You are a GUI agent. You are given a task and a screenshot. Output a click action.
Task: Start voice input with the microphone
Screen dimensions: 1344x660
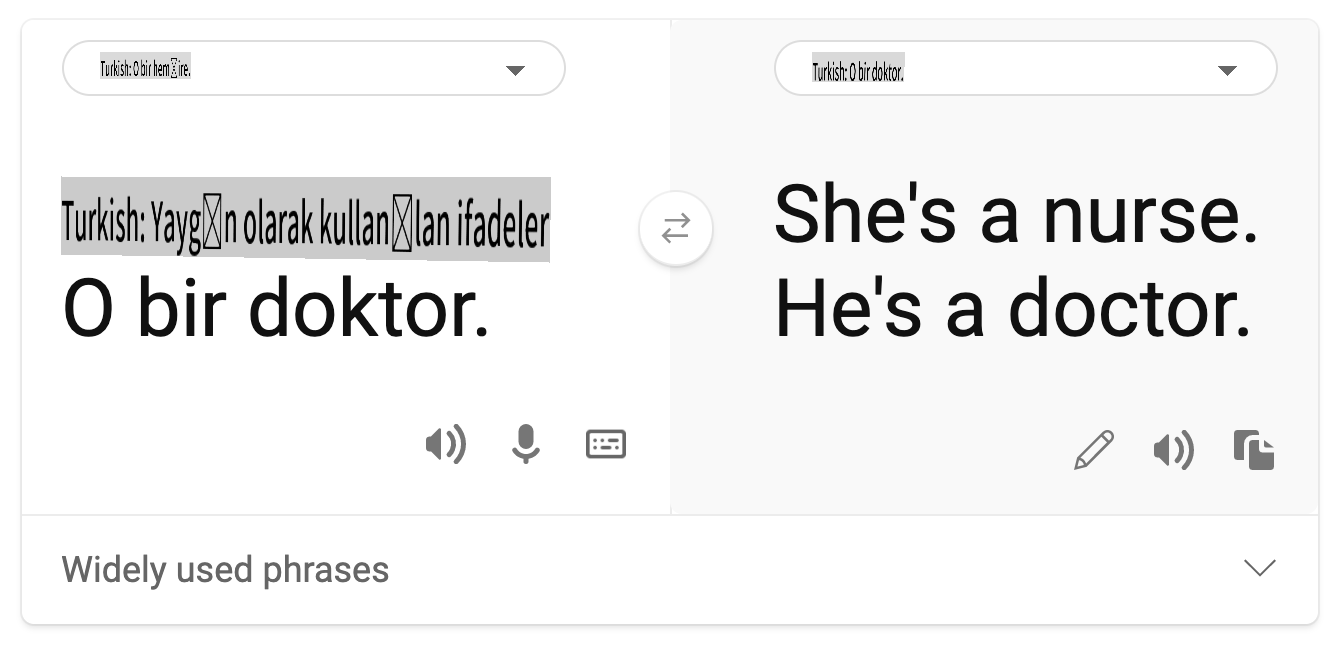[x=526, y=444]
